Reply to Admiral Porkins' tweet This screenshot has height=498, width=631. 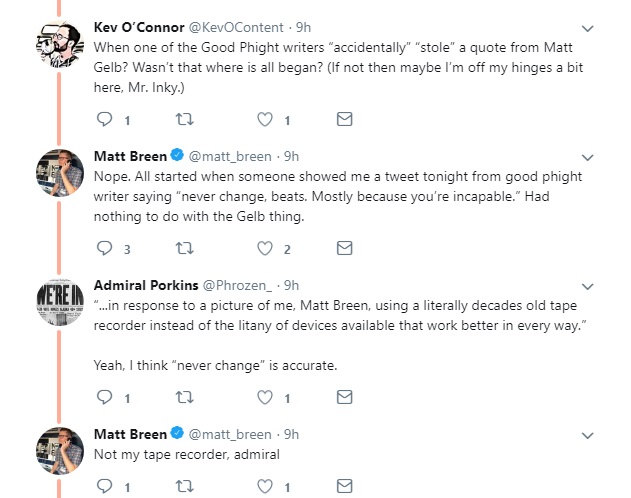click(x=105, y=397)
